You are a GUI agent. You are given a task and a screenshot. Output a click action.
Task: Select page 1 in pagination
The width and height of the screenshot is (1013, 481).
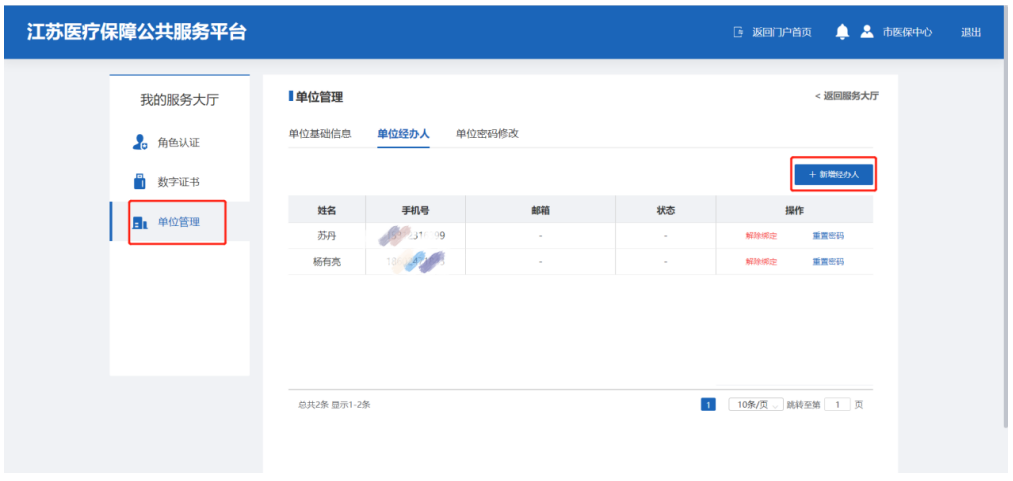tap(708, 405)
